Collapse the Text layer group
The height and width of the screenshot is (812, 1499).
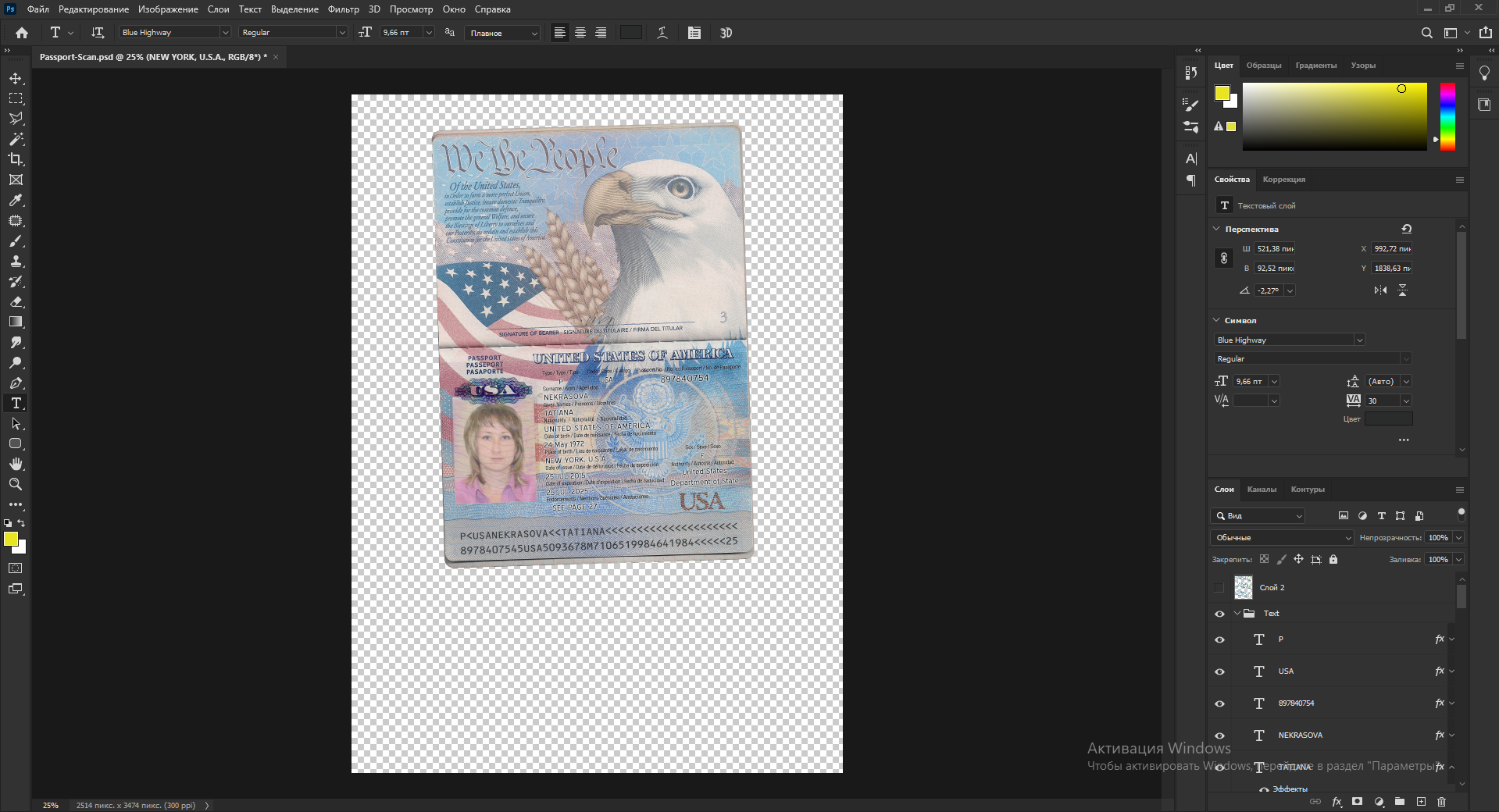(x=1237, y=614)
